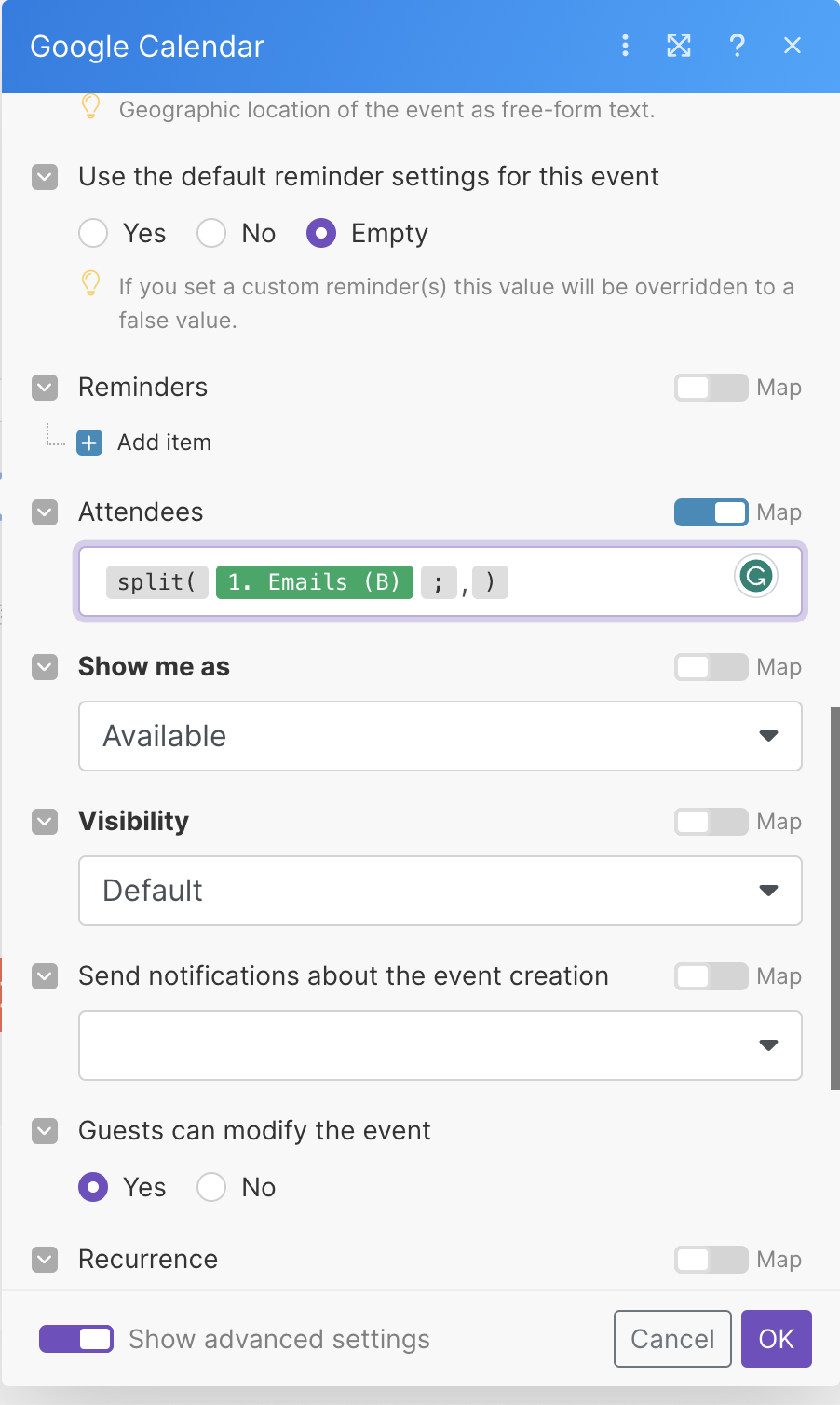Click the Cancel button
Screen dimensions: 840x1405
pos(672,1339)
